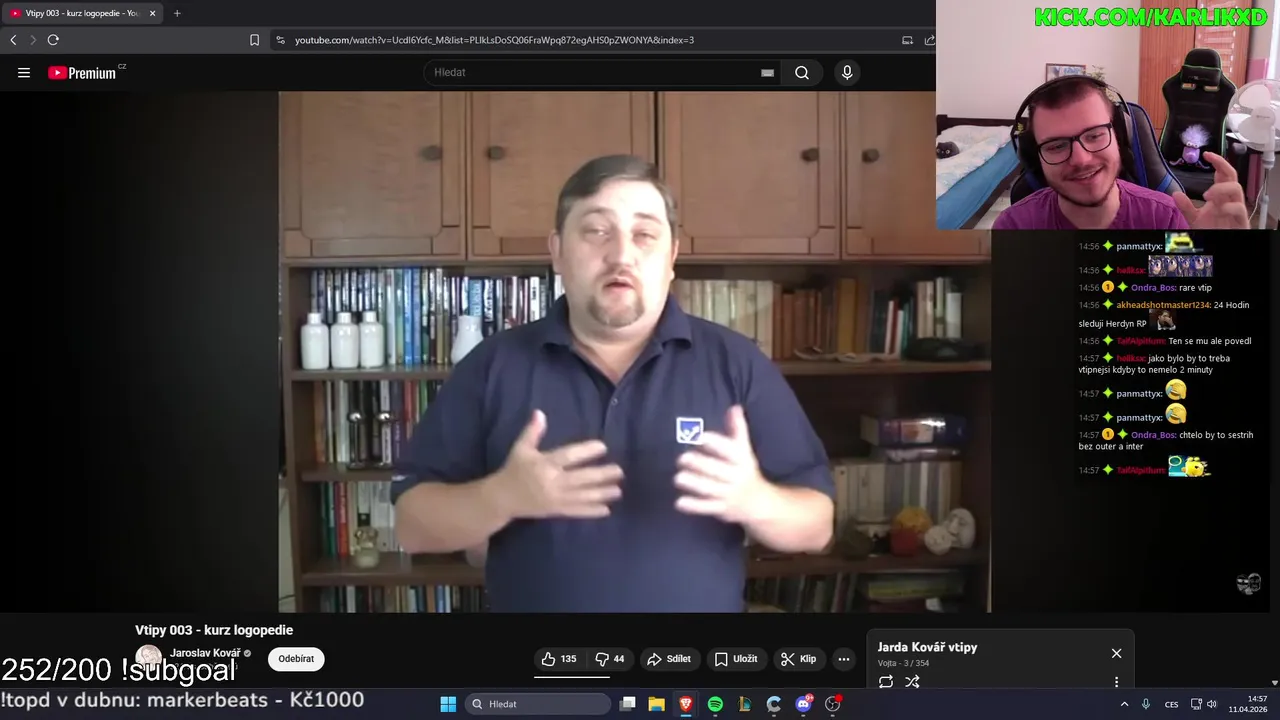This screenshot has height=720, width=1280.
Task: Subscribe with the Odebírat button
Action: 296,659
